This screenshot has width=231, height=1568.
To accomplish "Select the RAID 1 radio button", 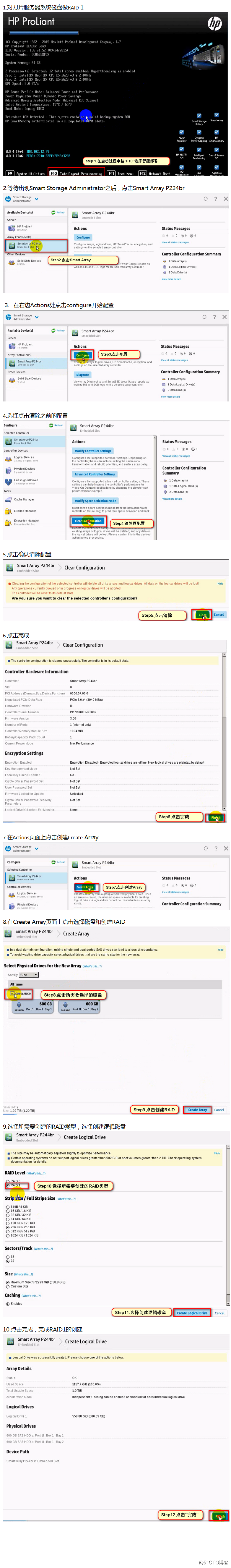I will pos(8,1185).
